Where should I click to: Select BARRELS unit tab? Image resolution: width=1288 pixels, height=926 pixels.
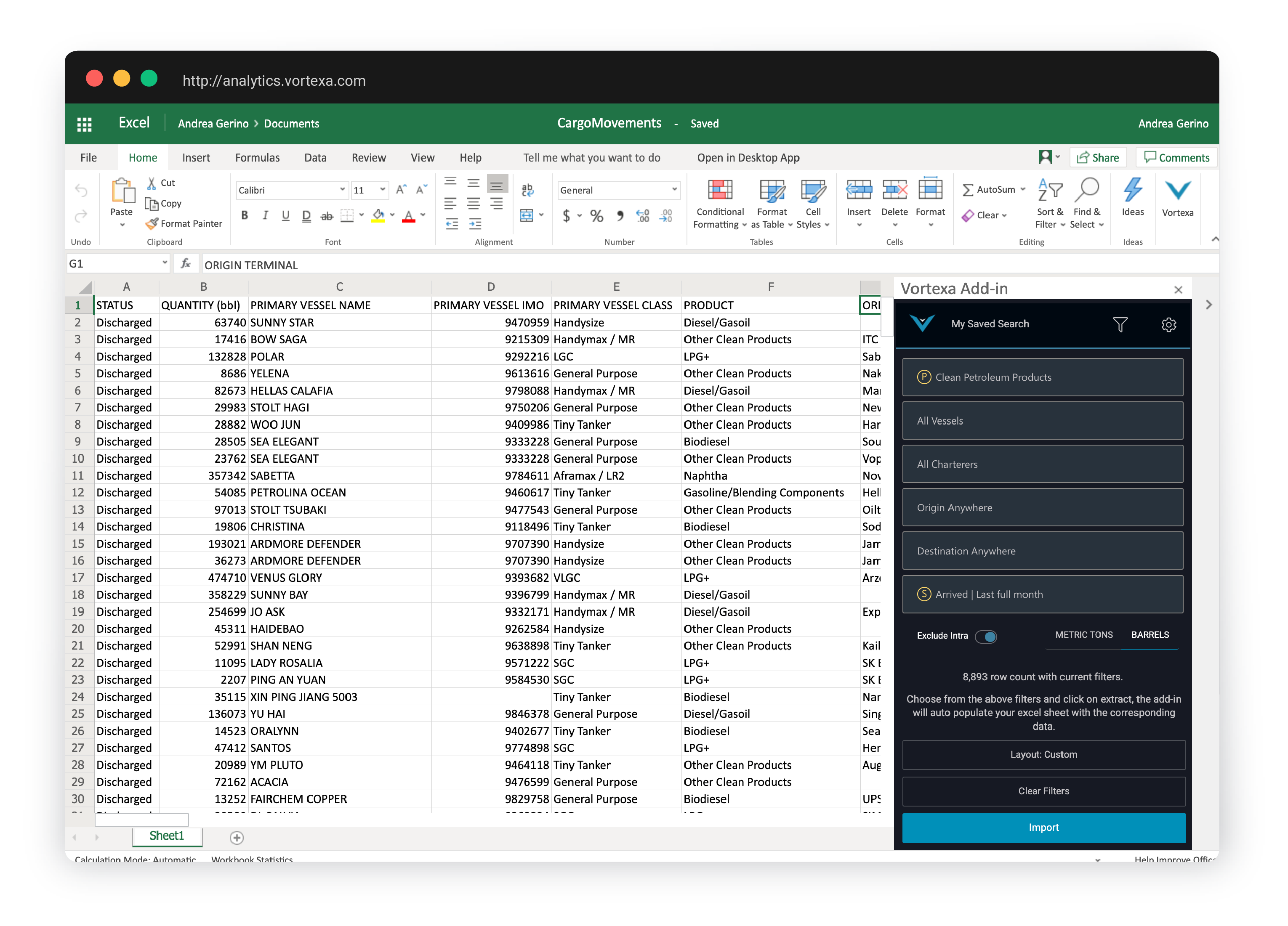1150,635
